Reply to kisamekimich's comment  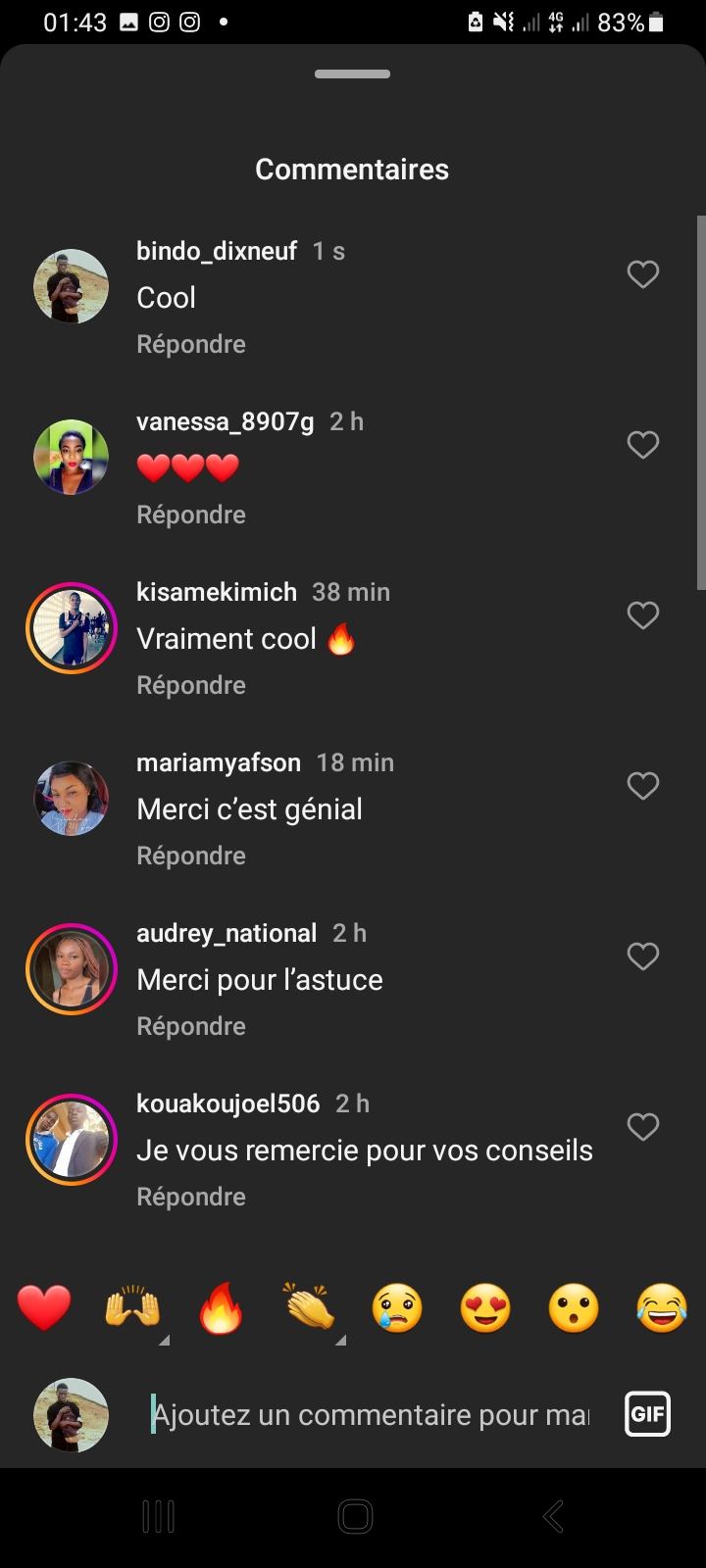[x=191, y=685]
